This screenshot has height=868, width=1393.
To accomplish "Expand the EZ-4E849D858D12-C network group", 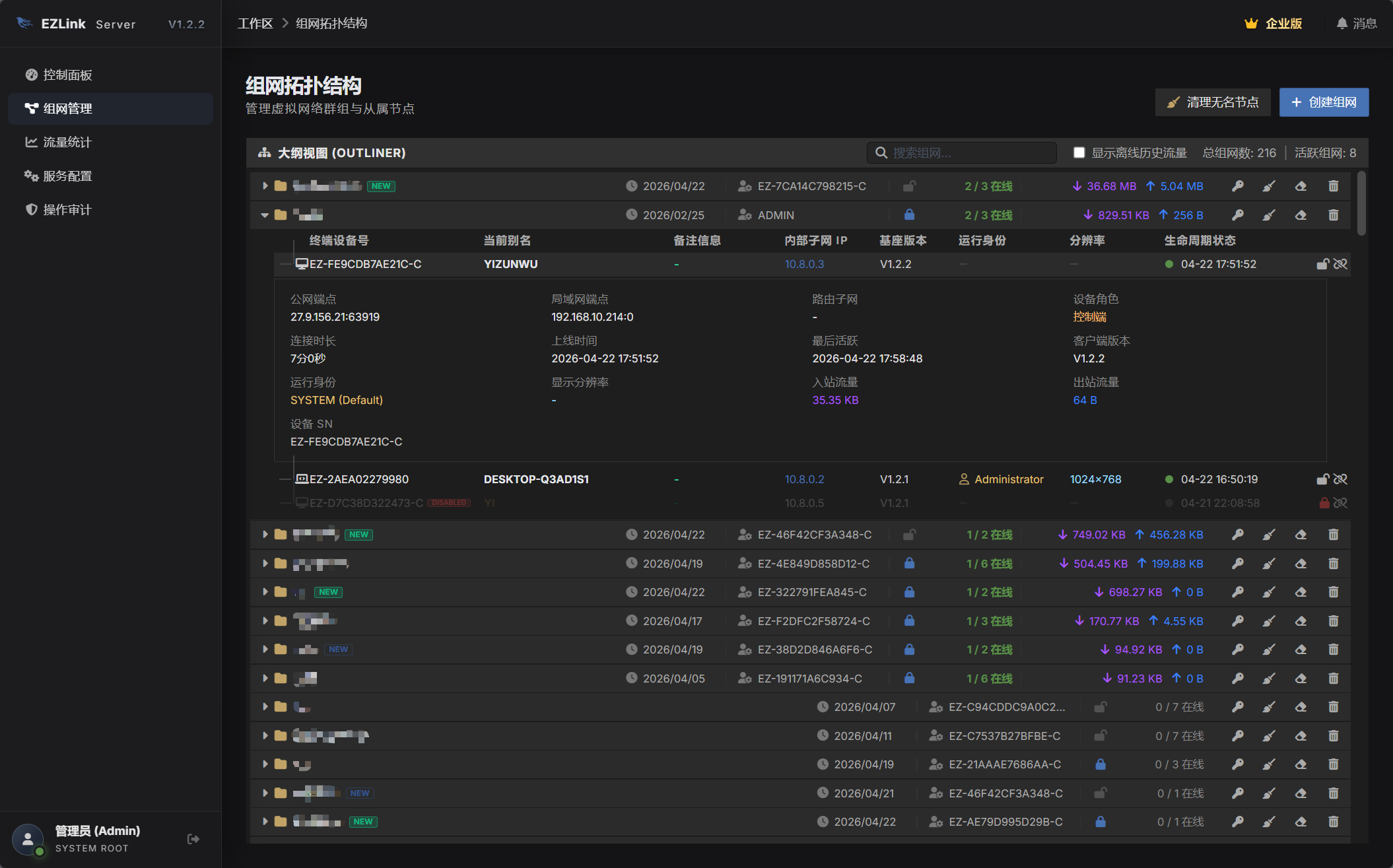I will [x=266, y=564].
